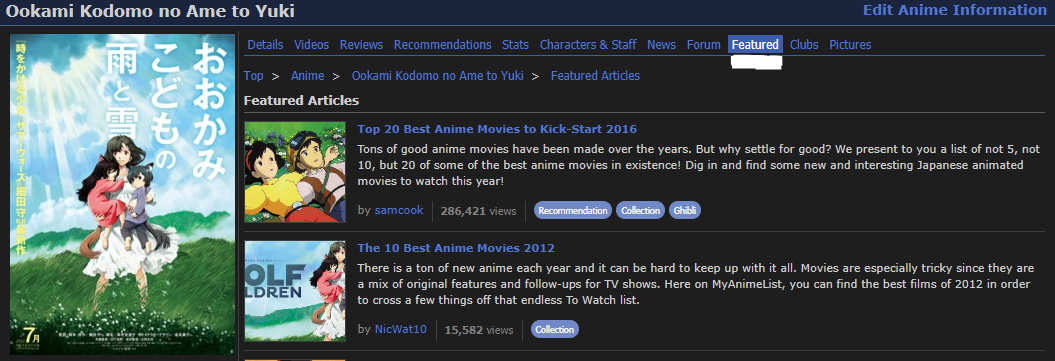Click the second article's Wolf Children thumbnail

click(x=295, y=291)
